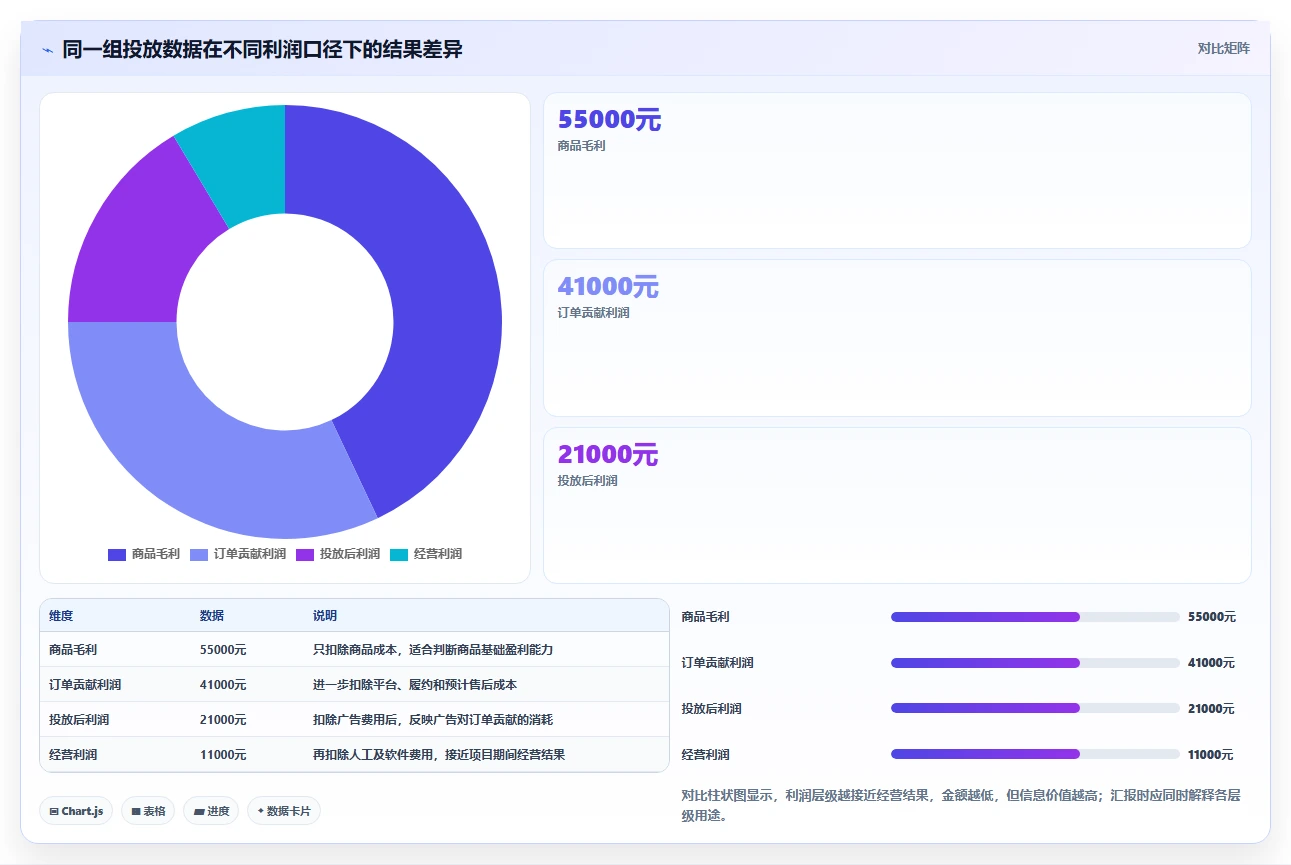Click description 再扣除人工及软件费用 in table
This screenshot has width=1291, height=865.
click(x=439, y=755)
